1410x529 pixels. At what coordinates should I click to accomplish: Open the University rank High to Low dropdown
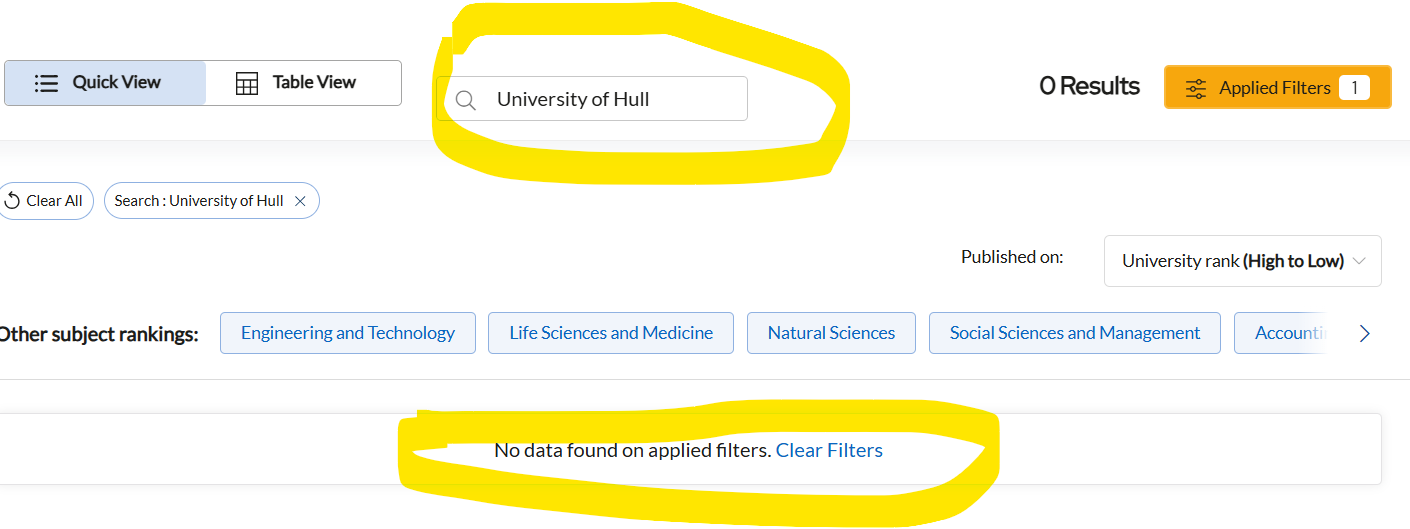point(1232,261)
